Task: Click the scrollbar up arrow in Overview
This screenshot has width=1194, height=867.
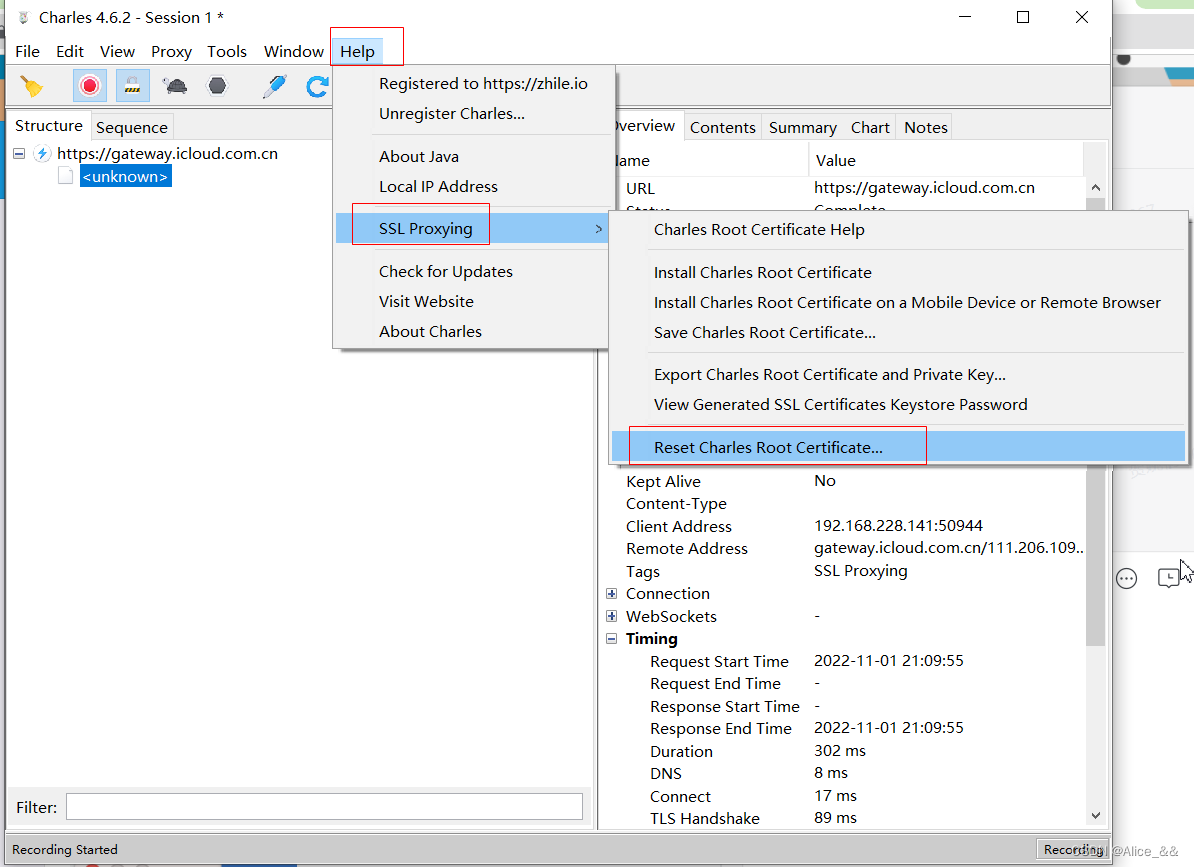Action: pyautogui.click(x=1096, y=187)
